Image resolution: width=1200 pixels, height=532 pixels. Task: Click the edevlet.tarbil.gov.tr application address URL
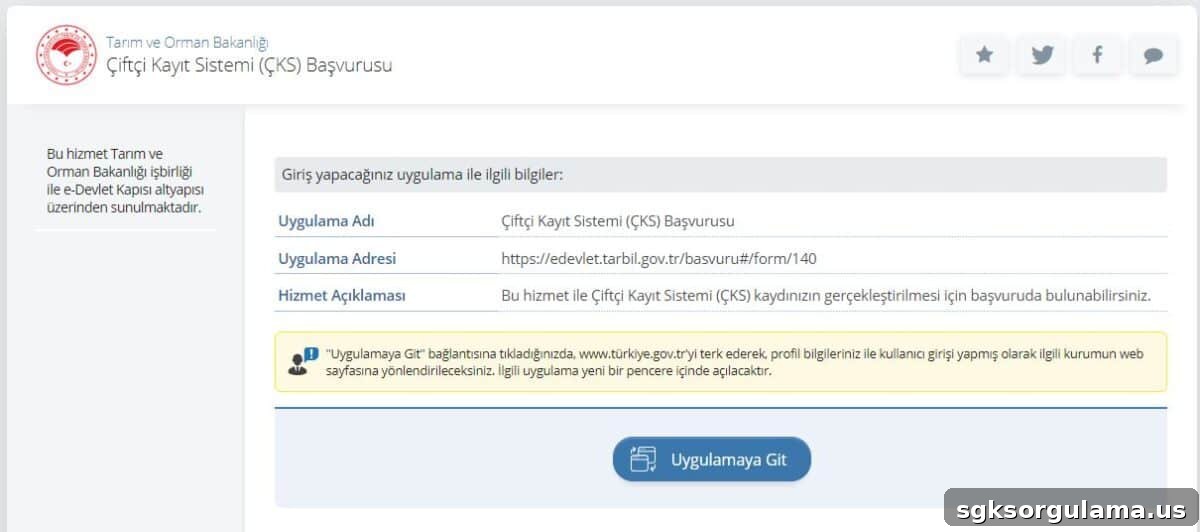(x=659, y=259)
